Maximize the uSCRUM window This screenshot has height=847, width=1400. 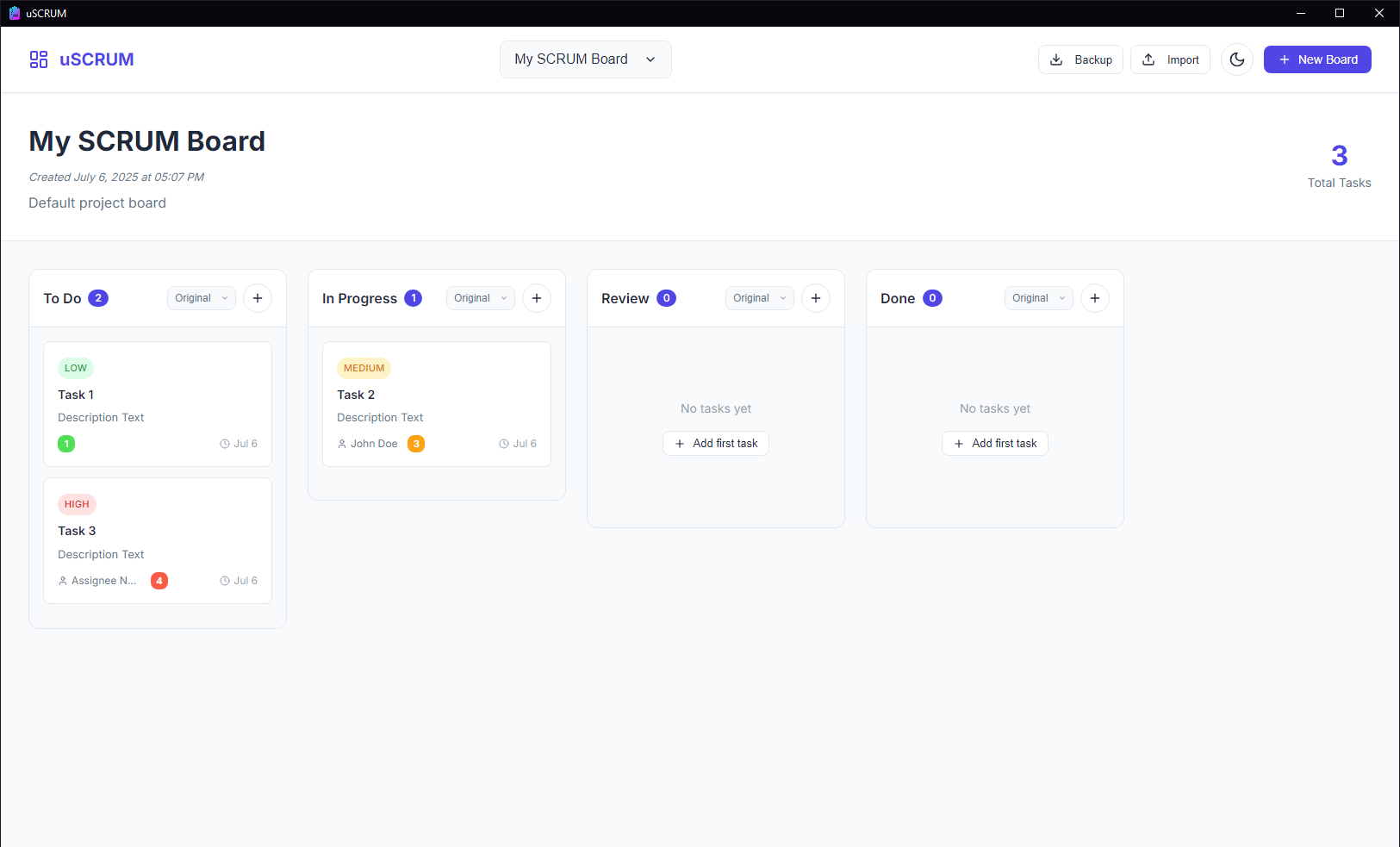(1340, 13)
